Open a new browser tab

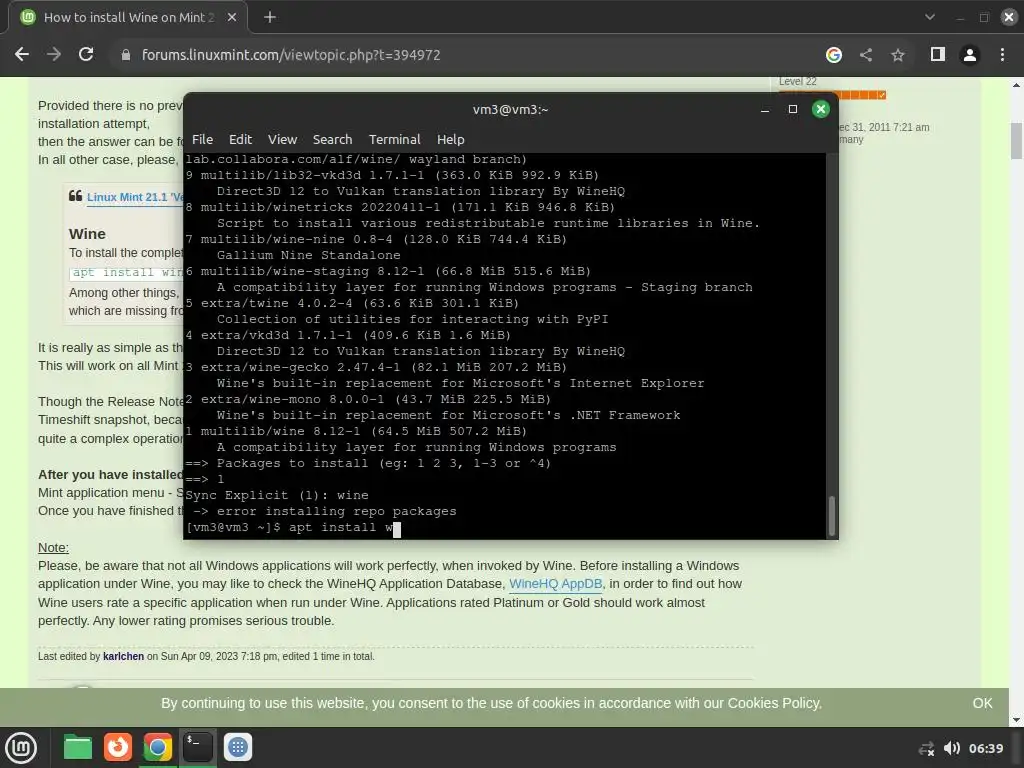270,18
